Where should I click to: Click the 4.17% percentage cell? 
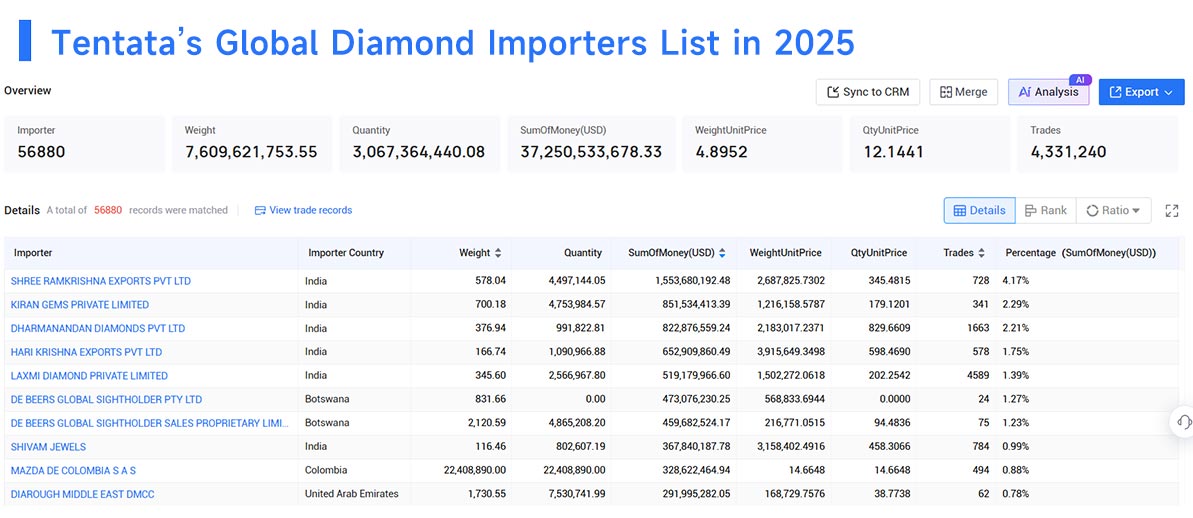click(1016, 281)
